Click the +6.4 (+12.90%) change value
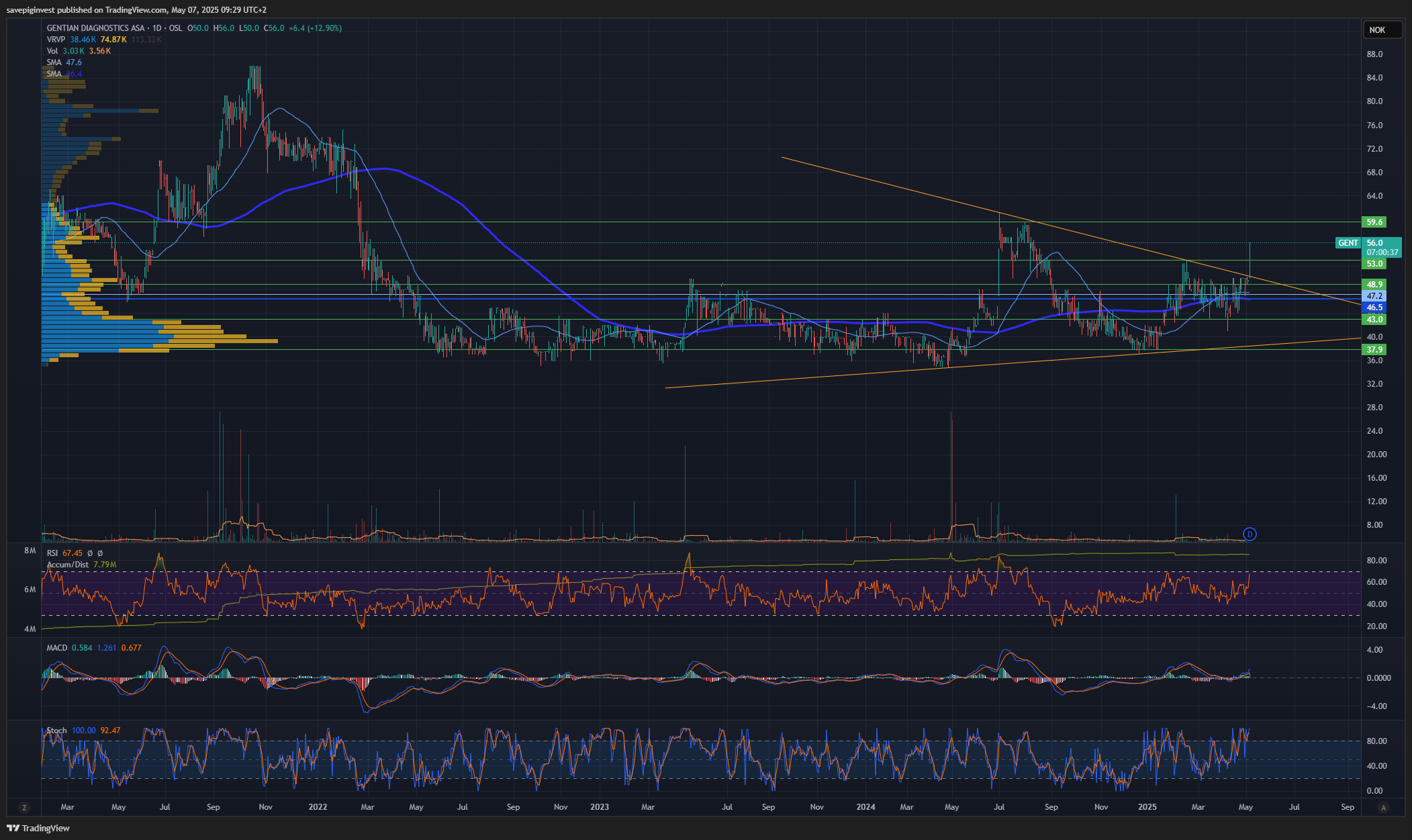Image resolution: width=1412 pixels, height=840 pixels. pos(315,28)
